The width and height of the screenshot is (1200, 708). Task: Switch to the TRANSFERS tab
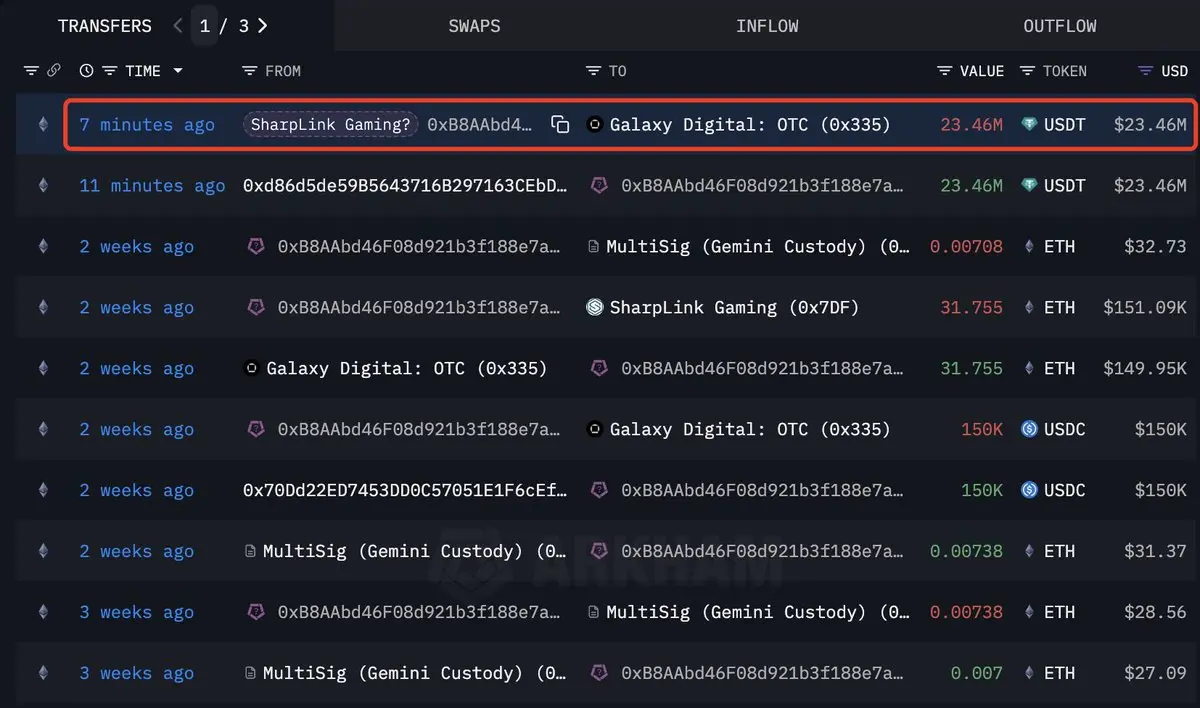pyautogui.click(x=104, y=26)
